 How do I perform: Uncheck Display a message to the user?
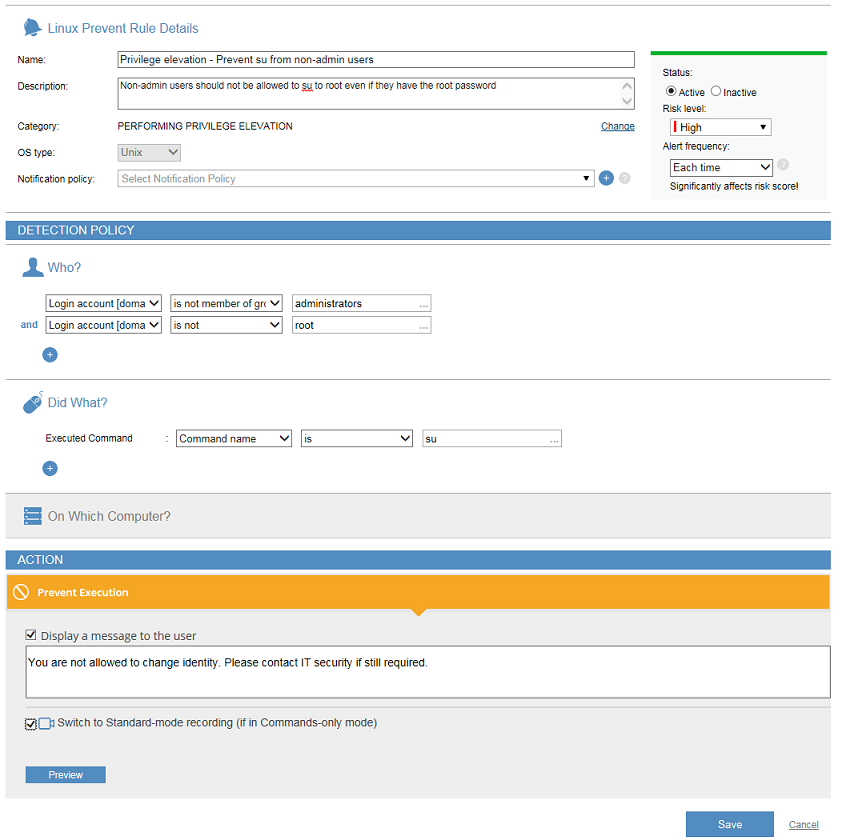32,635
